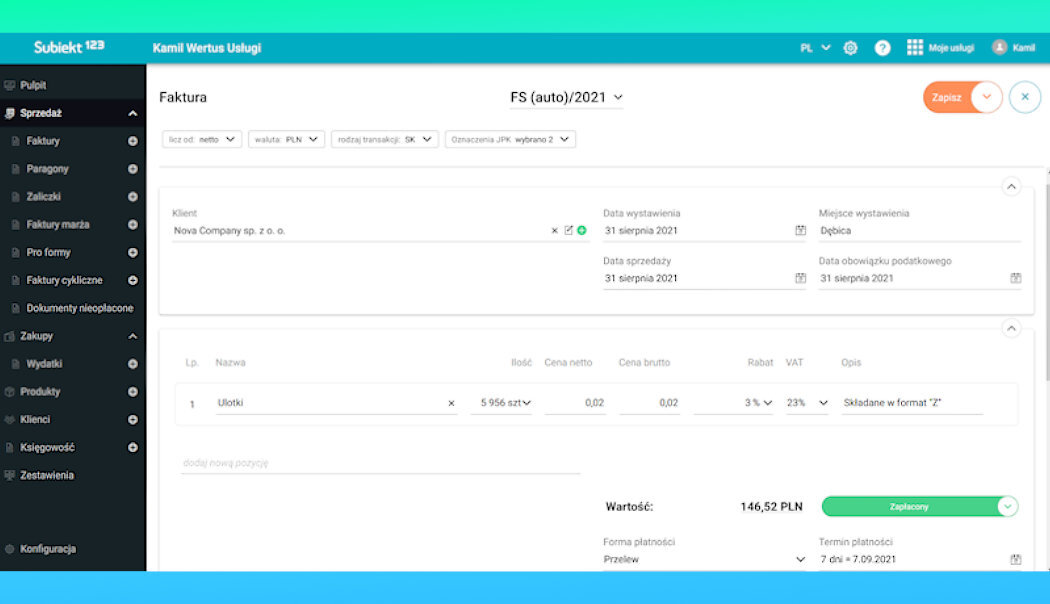This screenshot has width=1050, height=604.
Task: Collapse the Sprzedaż sidebar section
Action: click(x=133, y=114)
